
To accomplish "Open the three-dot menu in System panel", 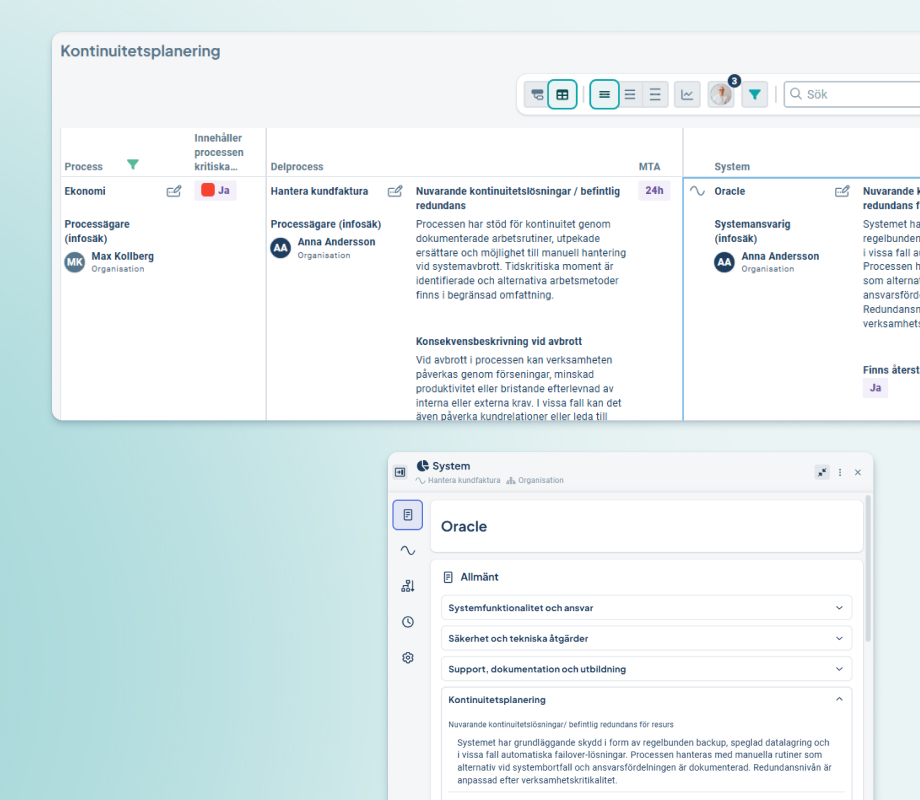I will 840,472.
